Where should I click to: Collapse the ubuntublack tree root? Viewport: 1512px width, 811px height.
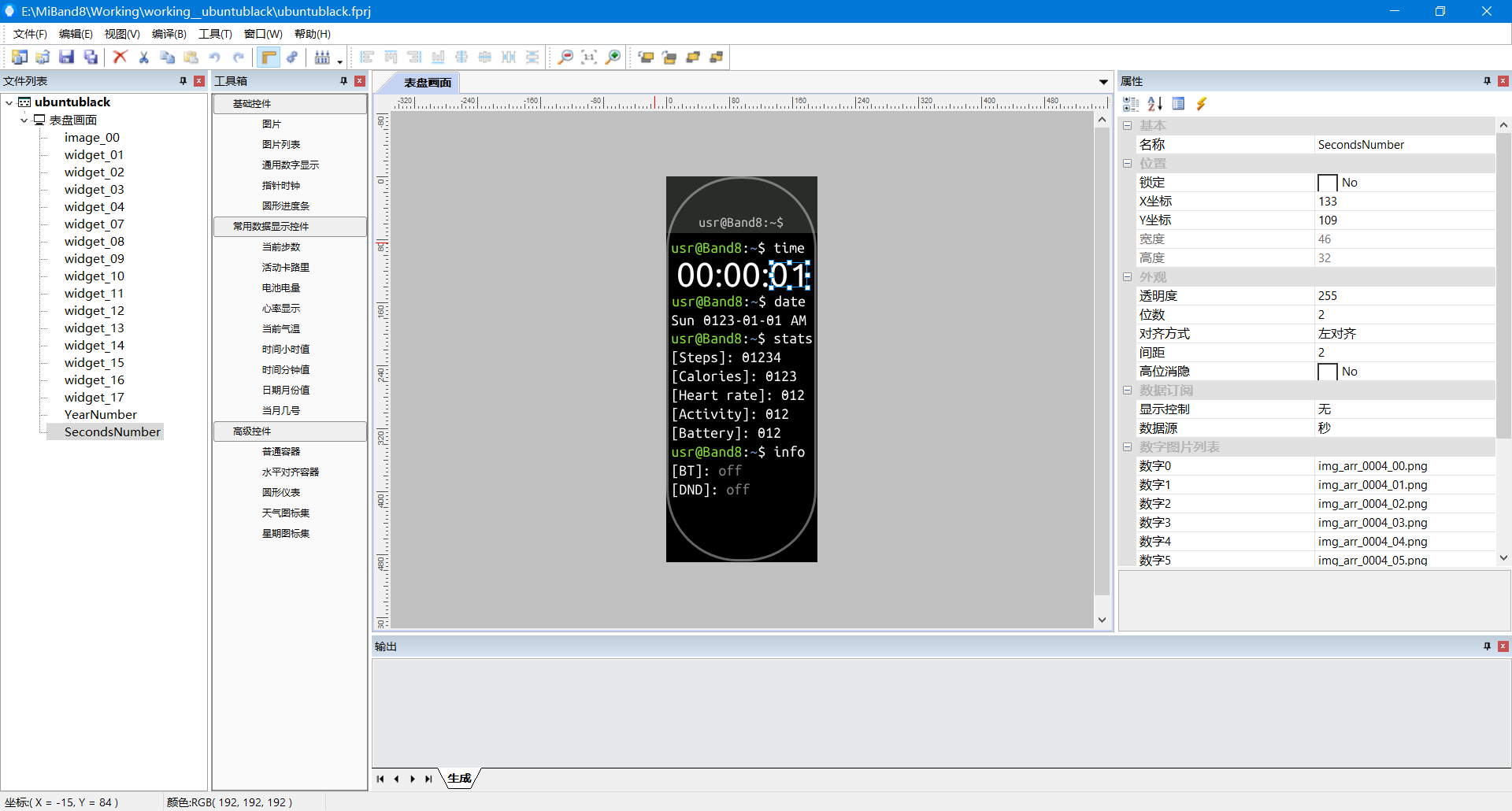click(9, 102)
